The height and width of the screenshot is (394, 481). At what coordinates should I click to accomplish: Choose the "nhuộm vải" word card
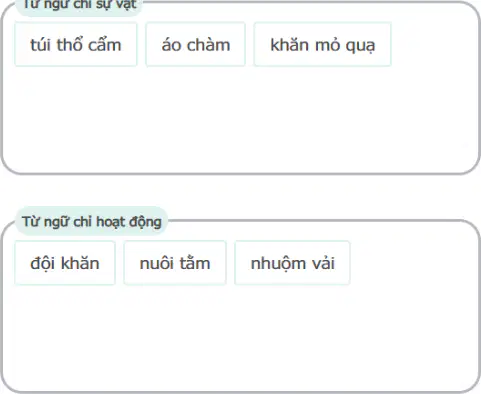[292, 263]
